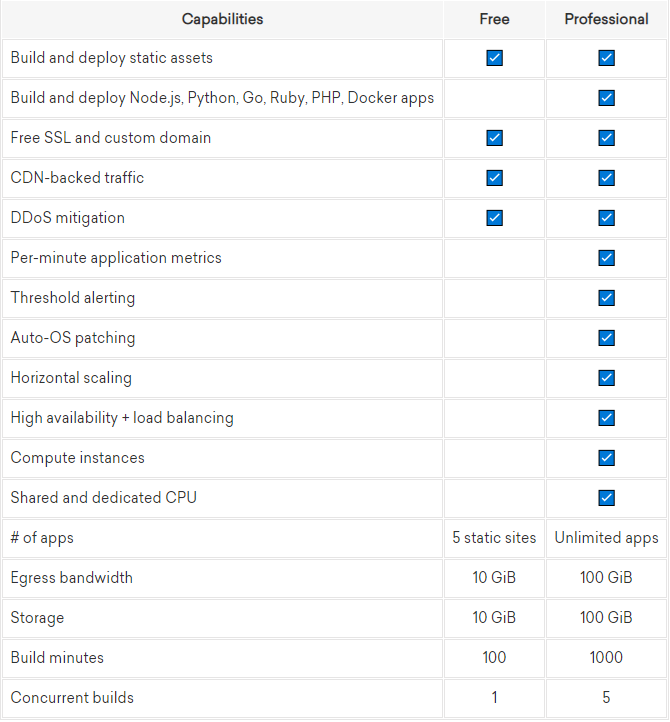Click the Free column header
This screenshot has height=722, width=670.
pos(494,19)
